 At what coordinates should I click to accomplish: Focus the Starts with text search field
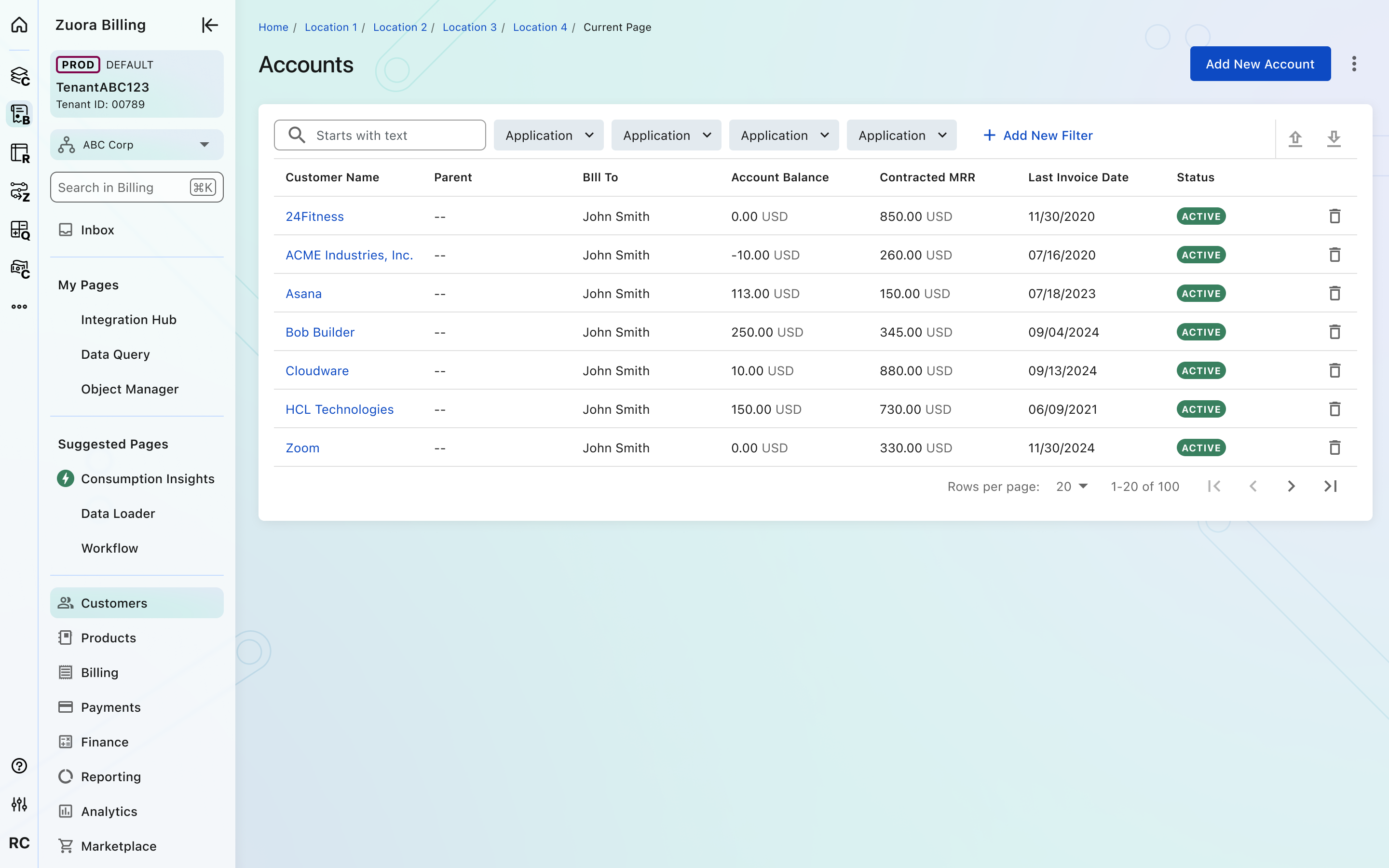pyautogui.click(x=396, y=136)
